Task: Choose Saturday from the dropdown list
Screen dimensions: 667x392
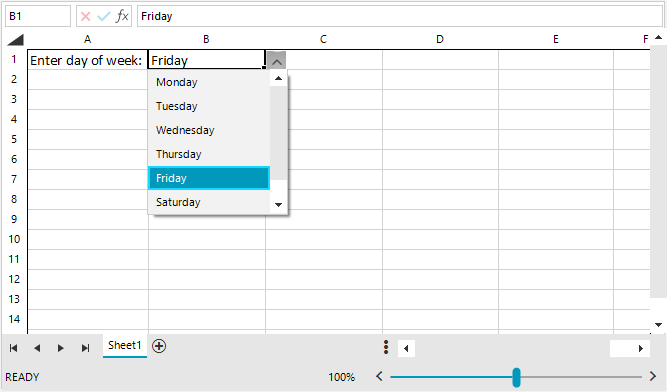Action: pyautogui.click(x=209, y=202)
